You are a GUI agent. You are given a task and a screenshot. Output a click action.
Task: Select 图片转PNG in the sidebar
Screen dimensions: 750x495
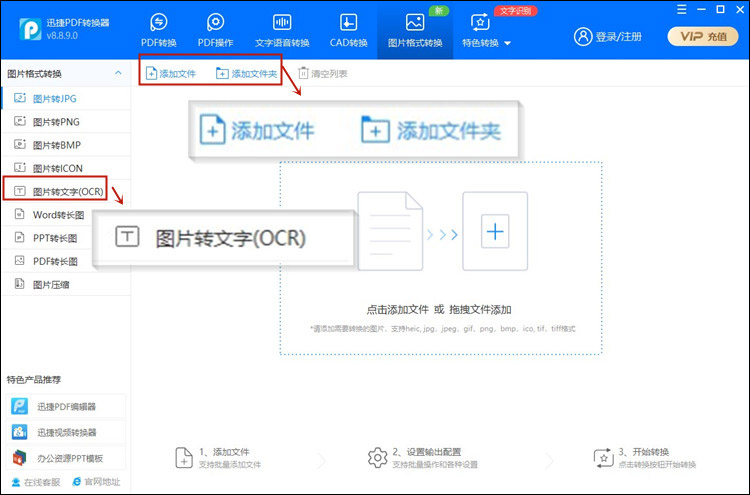pos(66,121)
